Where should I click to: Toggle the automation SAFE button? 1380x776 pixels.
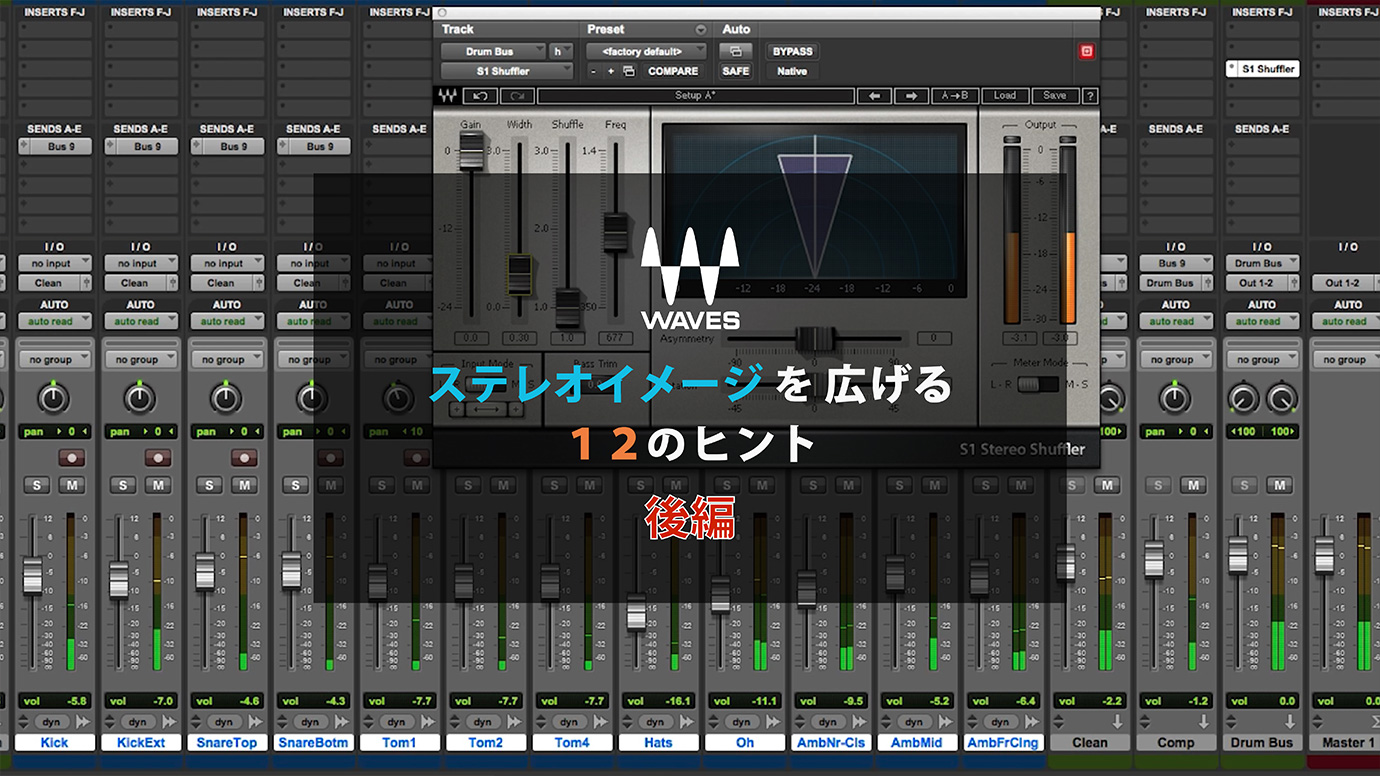point(736,71)
